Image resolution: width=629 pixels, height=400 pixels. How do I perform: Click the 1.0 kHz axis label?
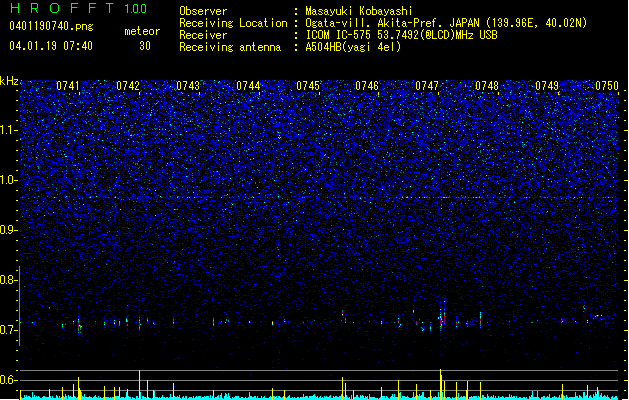[x=9, y=180]
